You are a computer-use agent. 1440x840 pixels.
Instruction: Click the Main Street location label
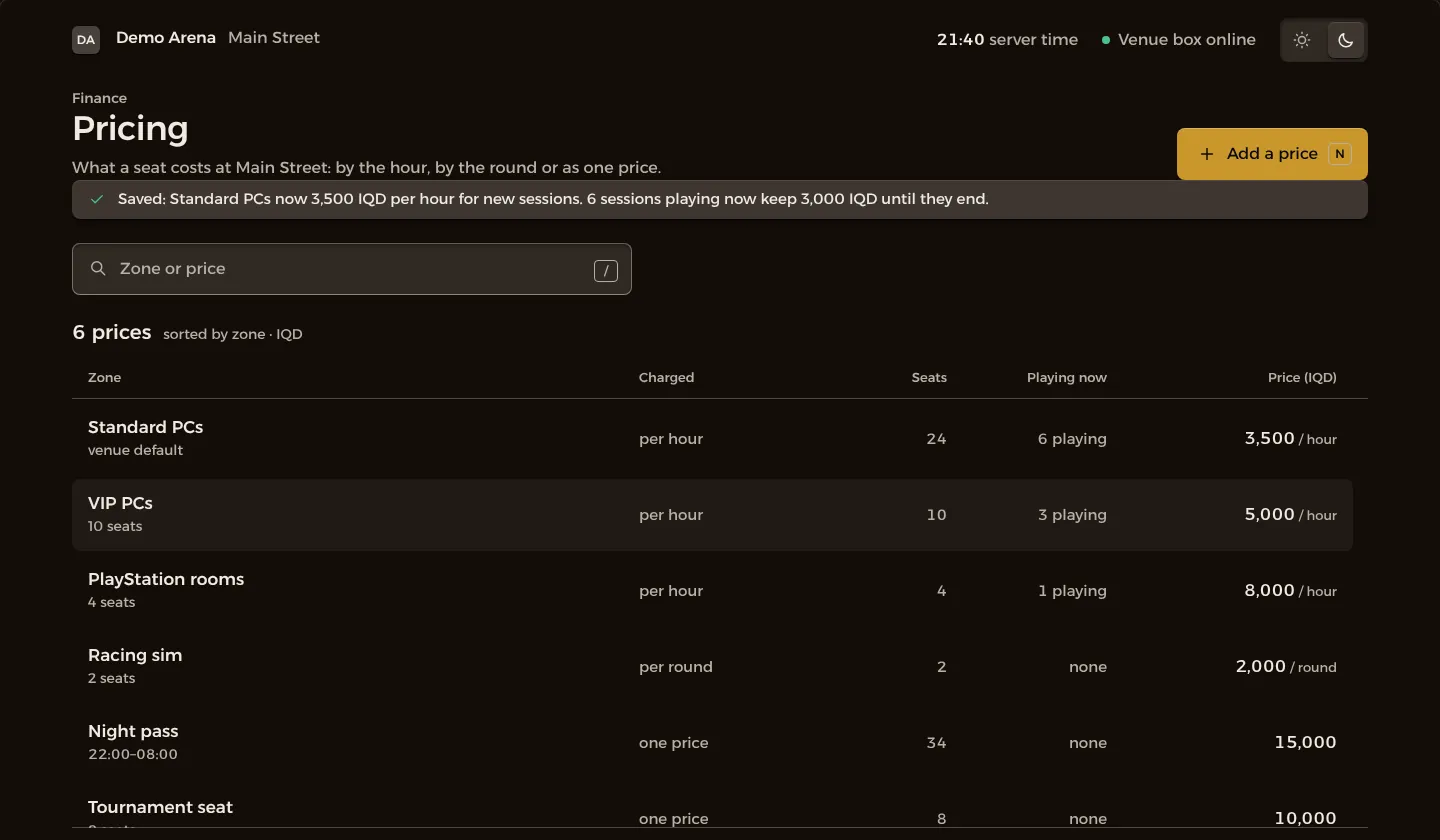pyautogui.click(x=274, y=38)
